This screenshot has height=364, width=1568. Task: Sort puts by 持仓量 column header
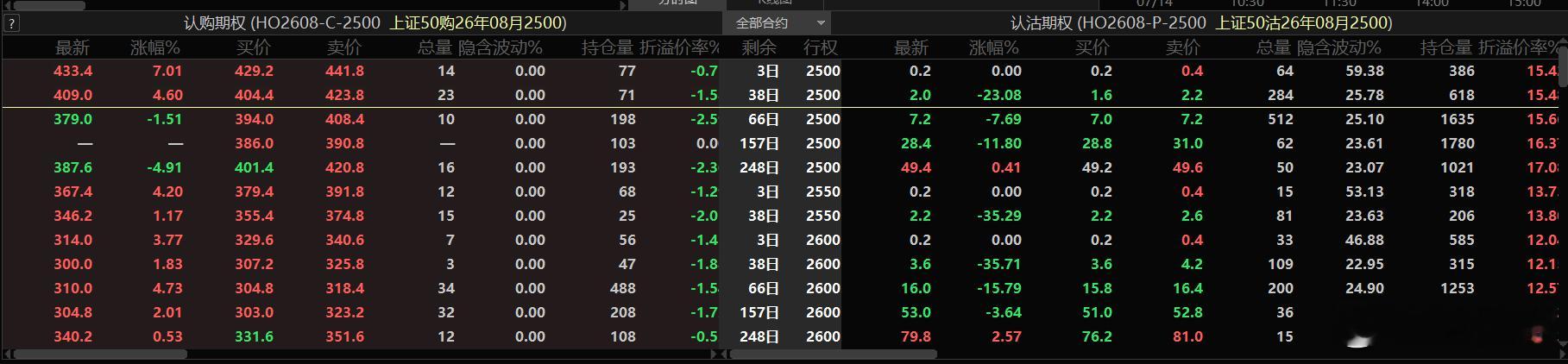(x=1446, y=47)
